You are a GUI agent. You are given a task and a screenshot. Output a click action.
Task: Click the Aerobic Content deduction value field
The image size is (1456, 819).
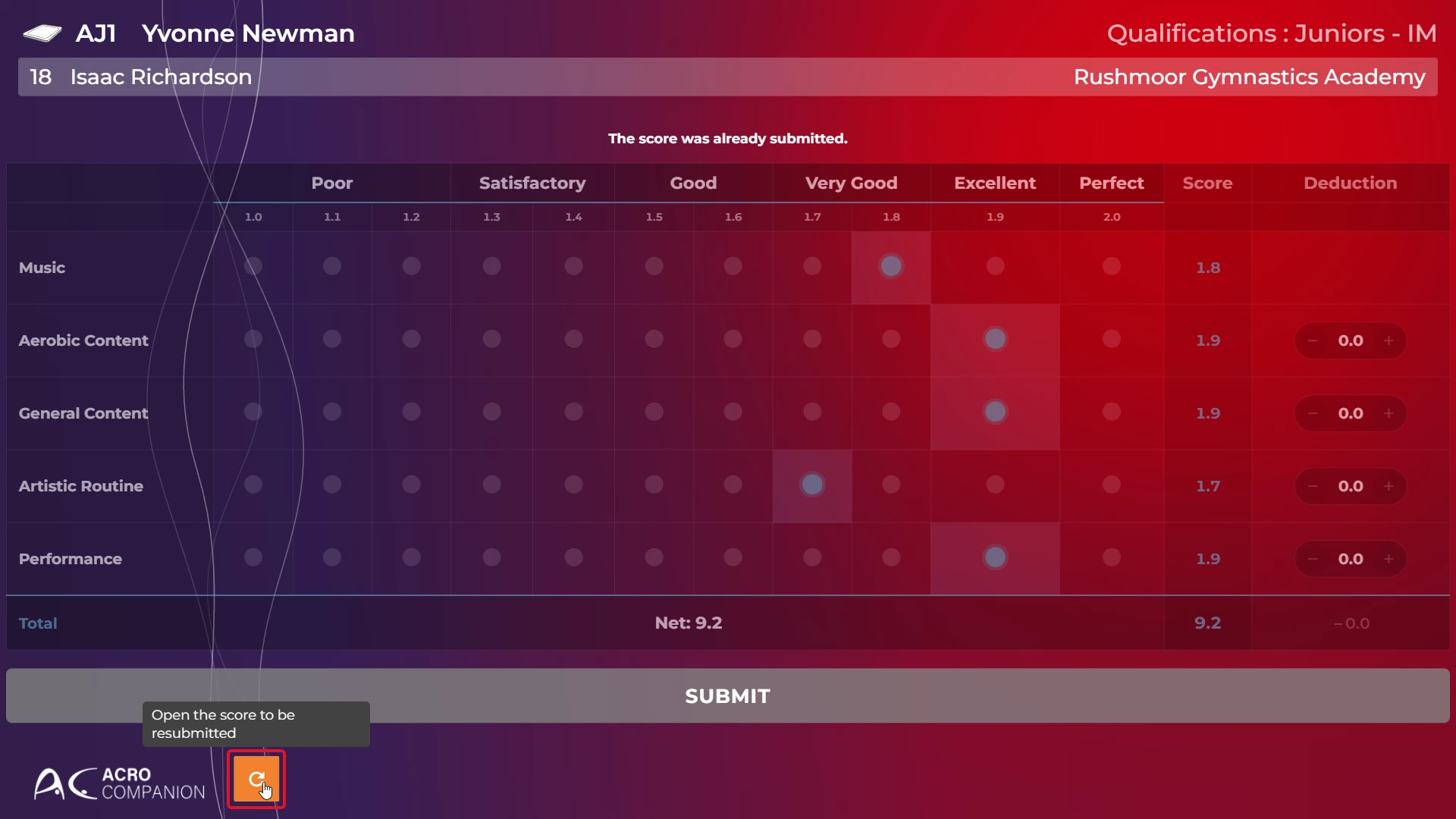pyautogui.click(x=1351, y=340)
